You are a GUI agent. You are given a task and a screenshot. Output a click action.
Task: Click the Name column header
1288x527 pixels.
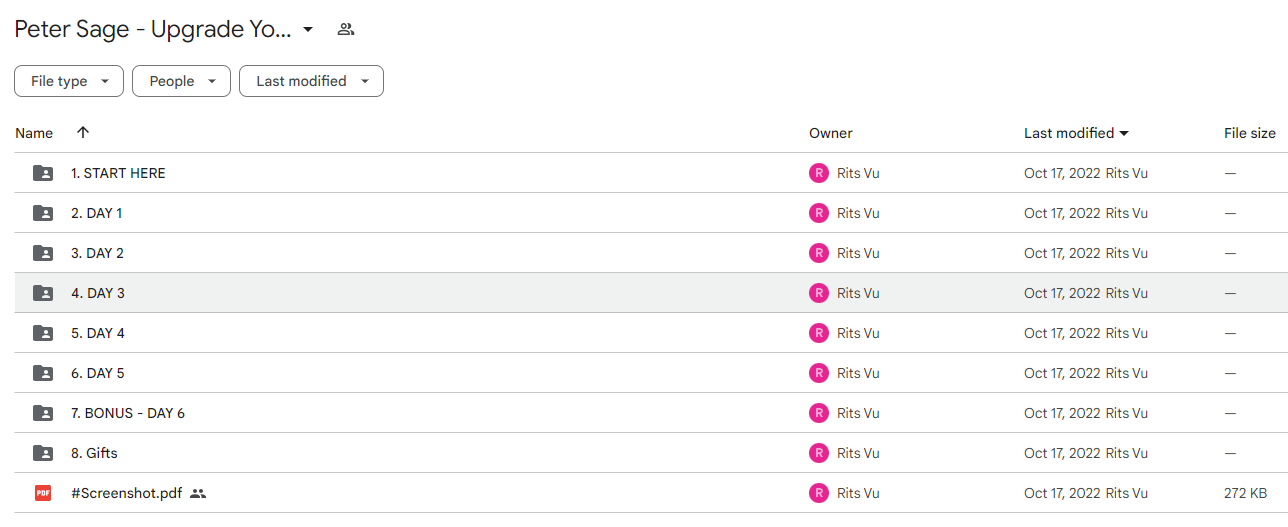(34, 133)
